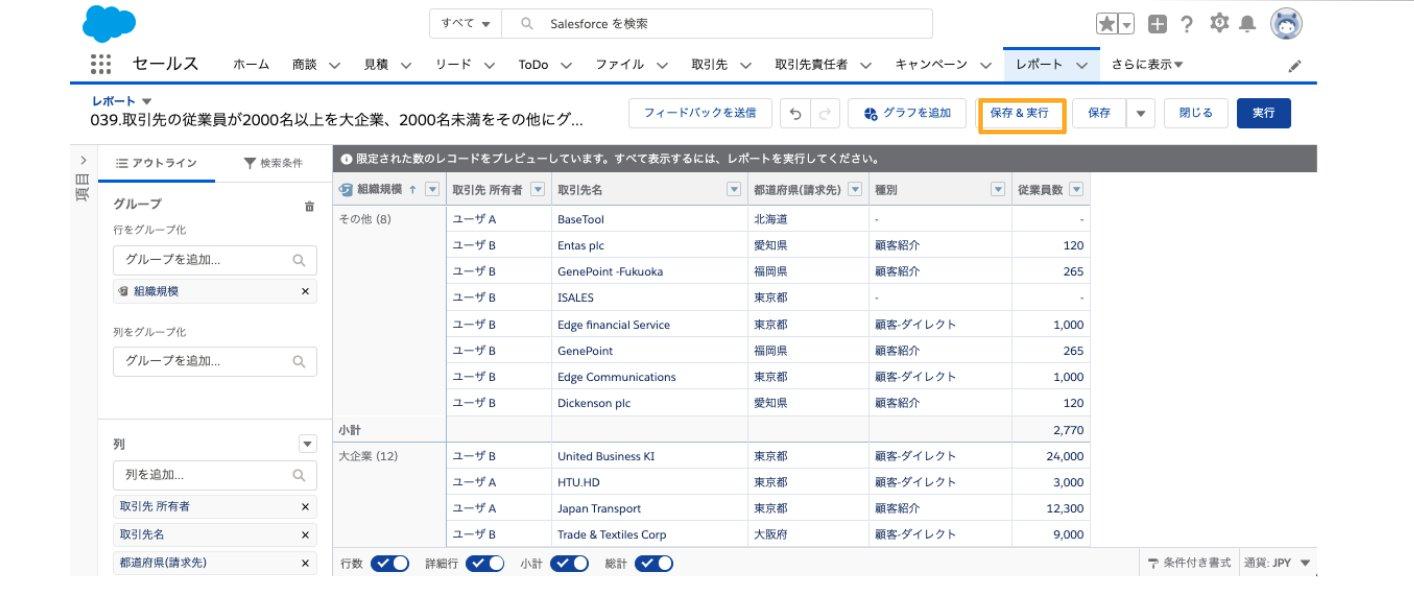This screenshot has height=593, width=1414.
Task: Open the 列 section dropdown arrow
Action: click(308, 444)
